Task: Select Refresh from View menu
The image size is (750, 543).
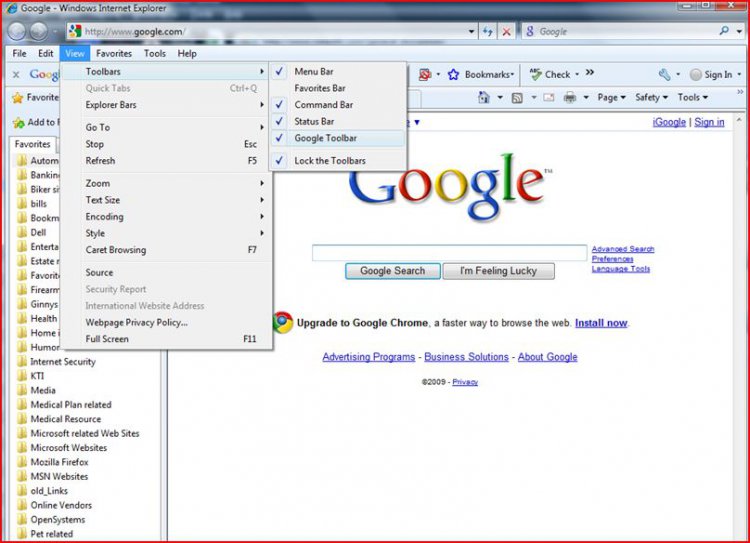Action: click(x=165, y=161)
